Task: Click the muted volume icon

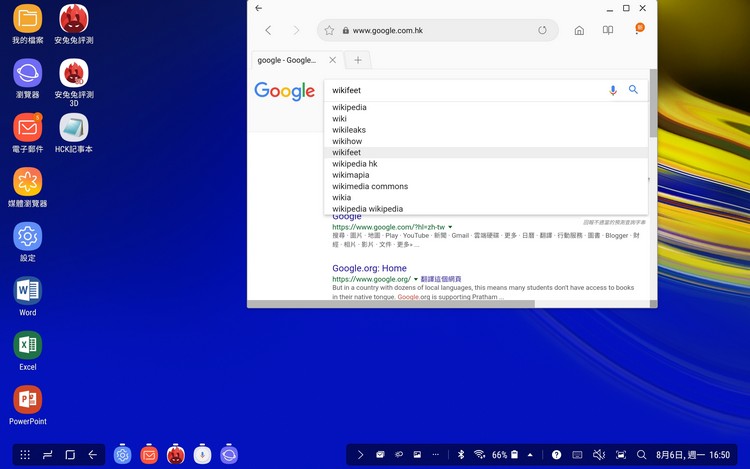Action: (x=599, y=455)
